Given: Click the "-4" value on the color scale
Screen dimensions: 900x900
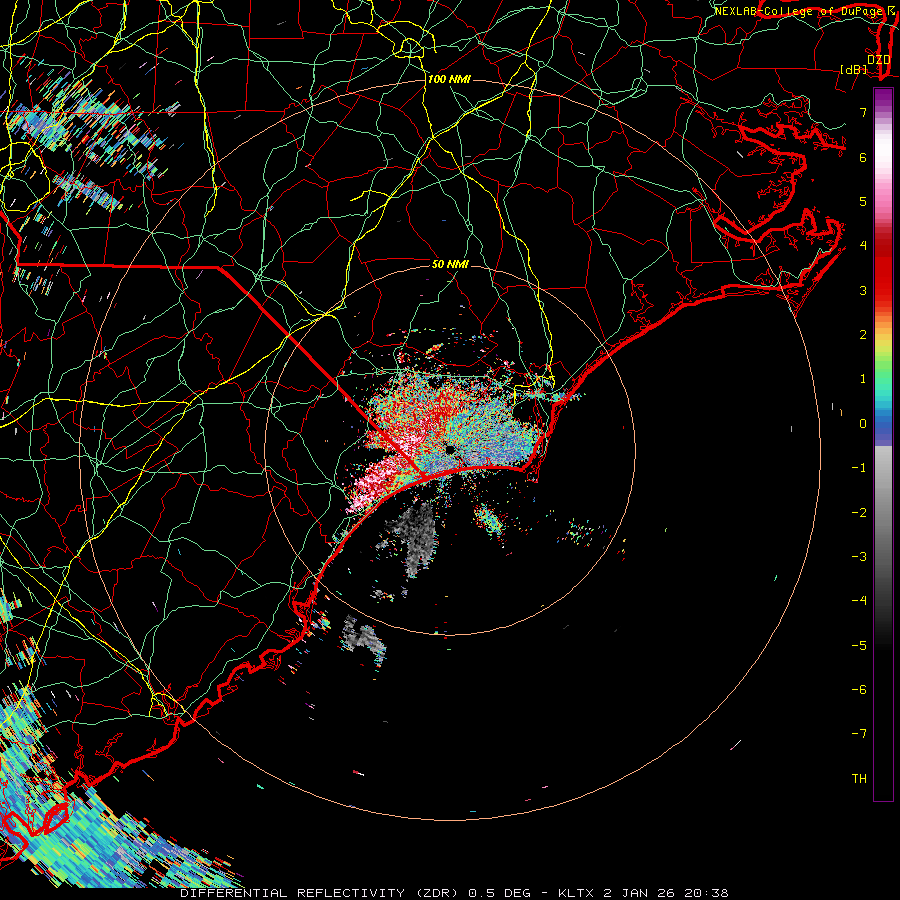Looking at the screenshot, I should pos(859,601).
